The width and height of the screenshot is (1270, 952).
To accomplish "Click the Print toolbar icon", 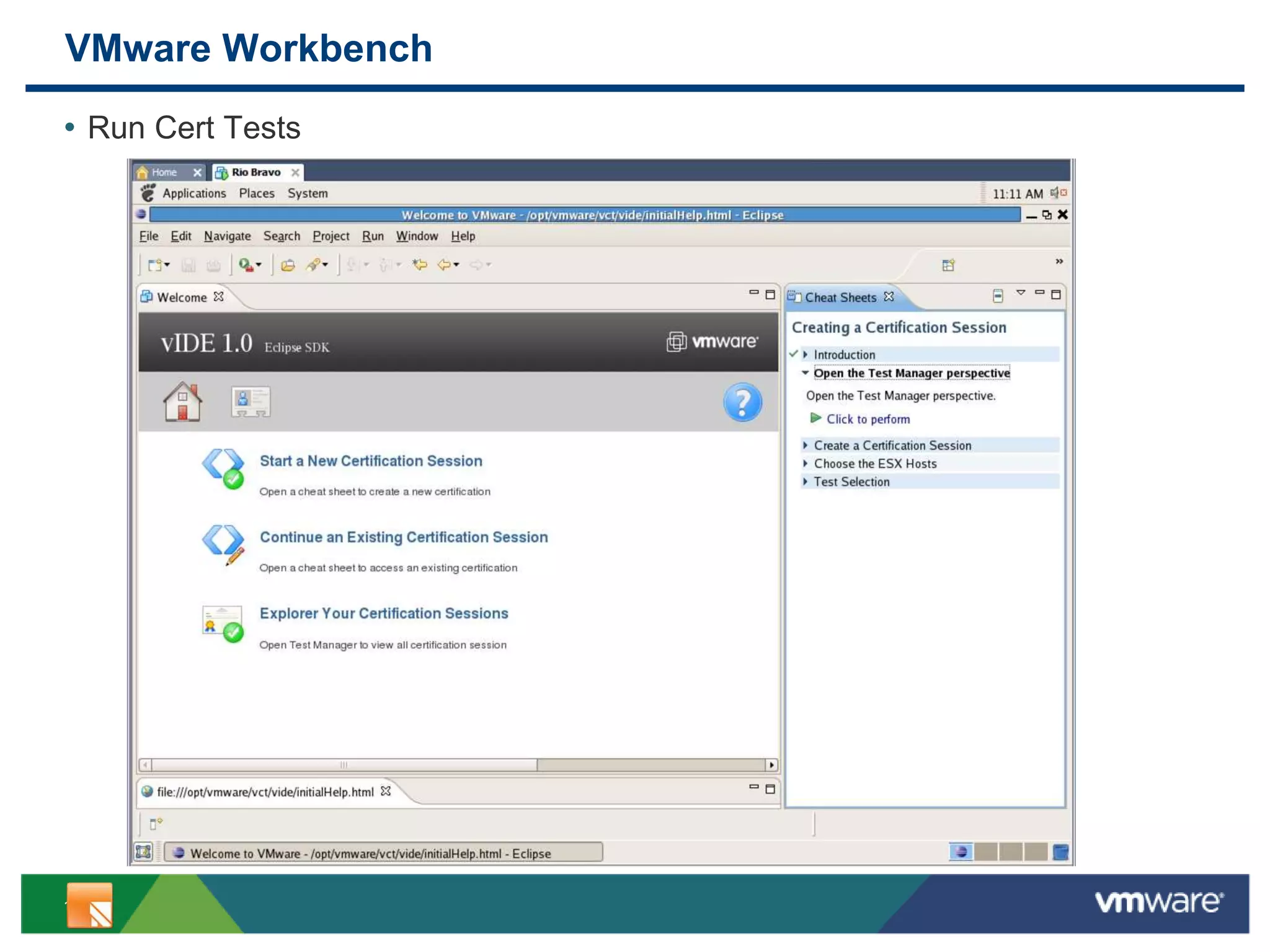I will point(213,265).
